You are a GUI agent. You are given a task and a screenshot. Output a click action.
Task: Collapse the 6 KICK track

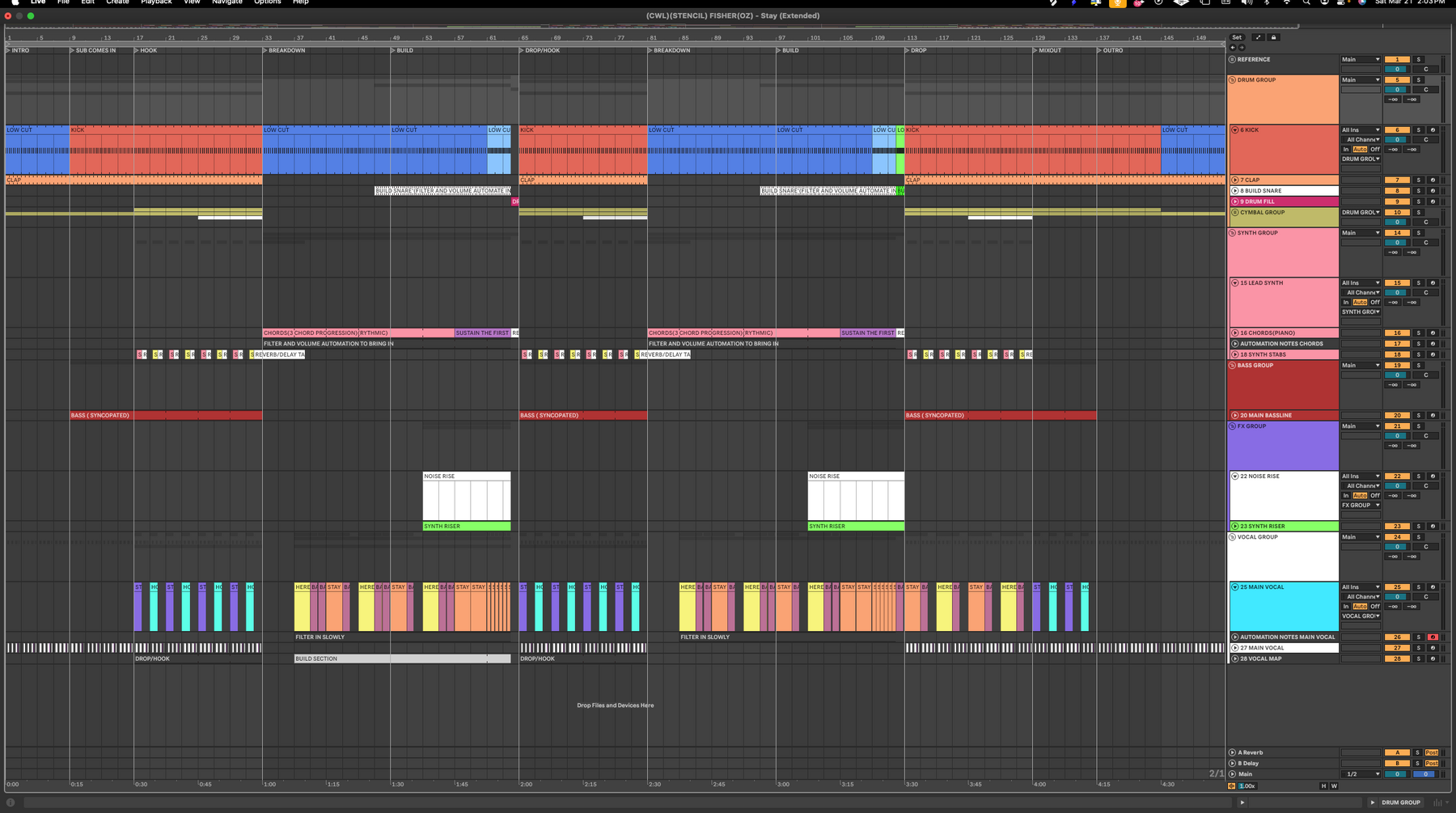click(x=1235, y=130)
